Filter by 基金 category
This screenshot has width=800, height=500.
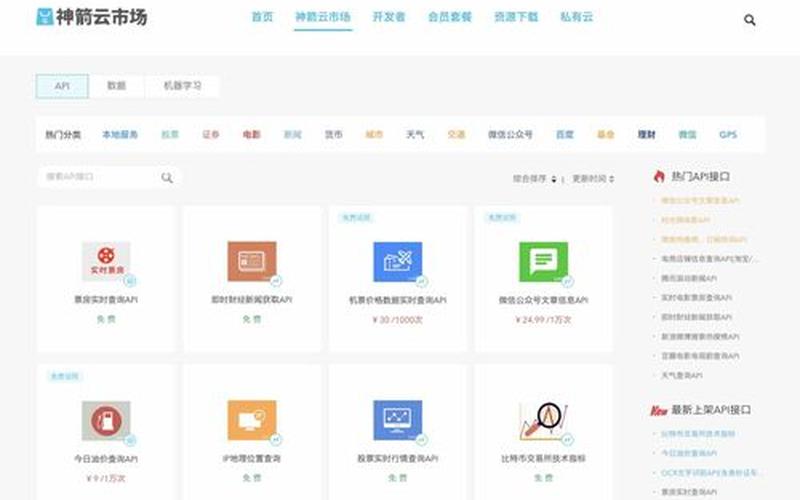point(606,135)
